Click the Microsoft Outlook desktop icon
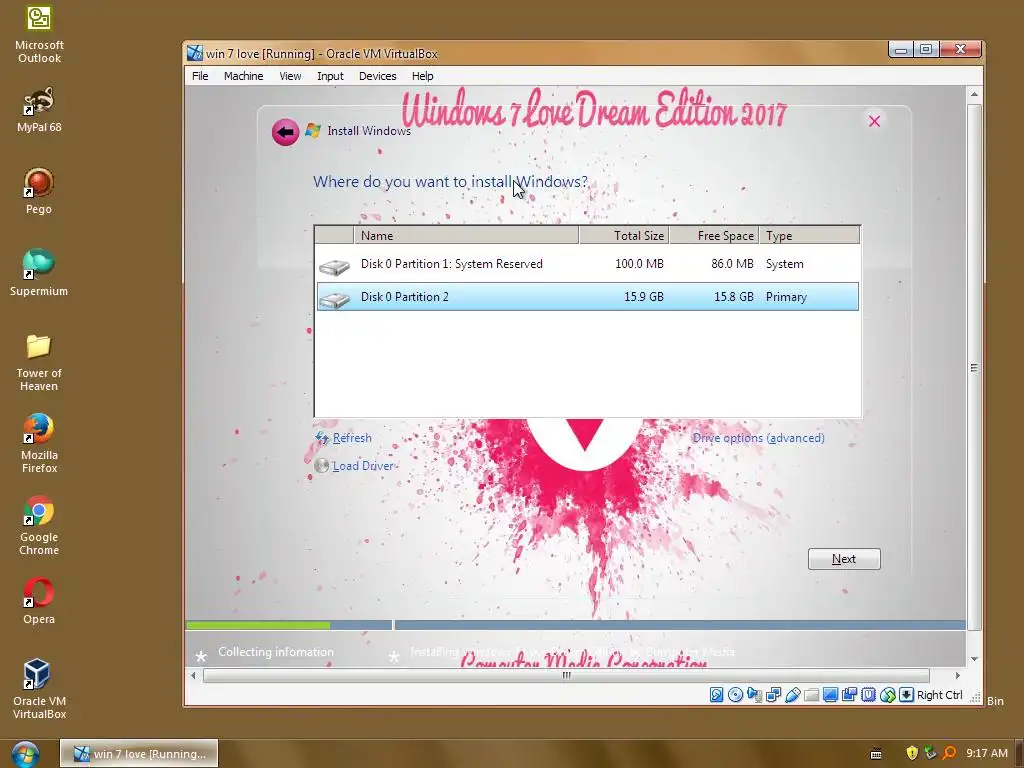 39,35
